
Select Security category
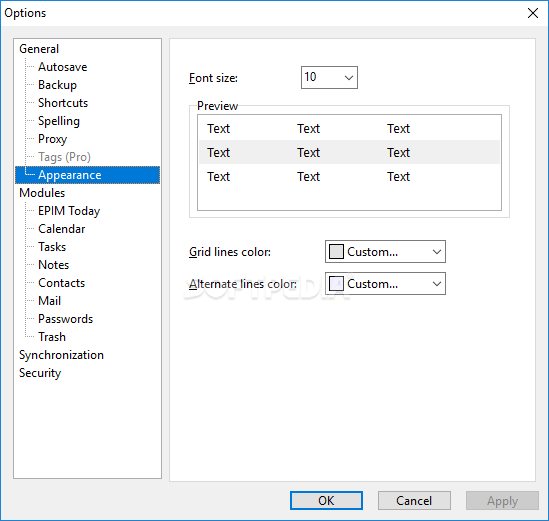[x=40, y=373]
